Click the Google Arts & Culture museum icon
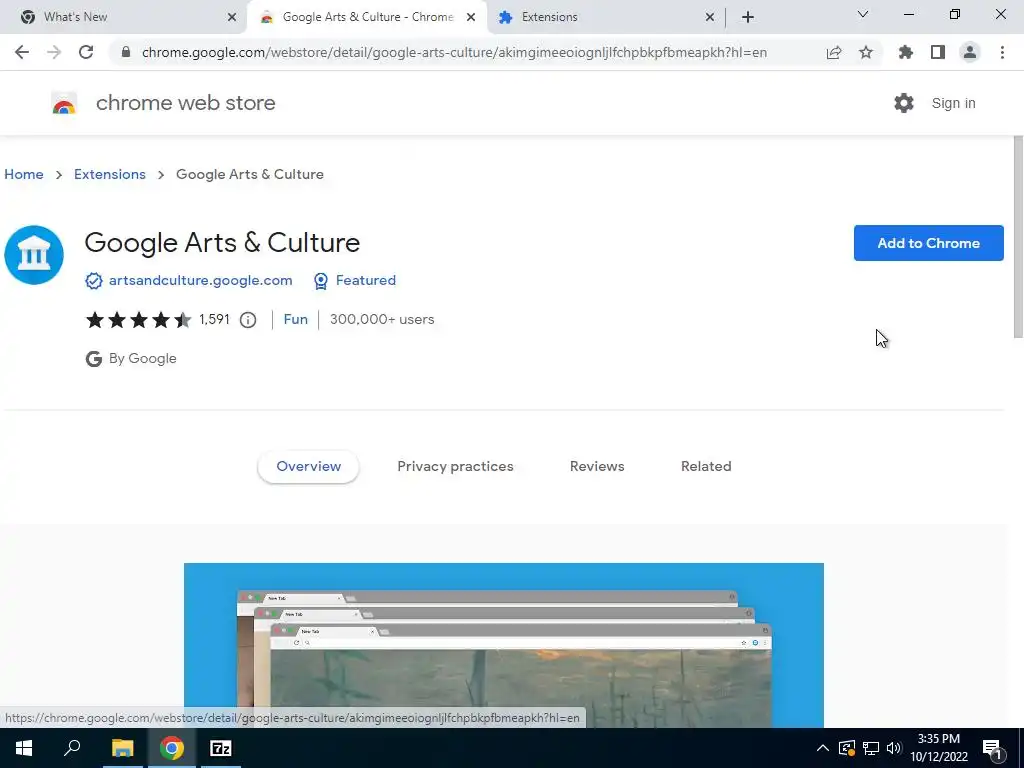This screenshot has width=1024, height=768. [34, 255]
